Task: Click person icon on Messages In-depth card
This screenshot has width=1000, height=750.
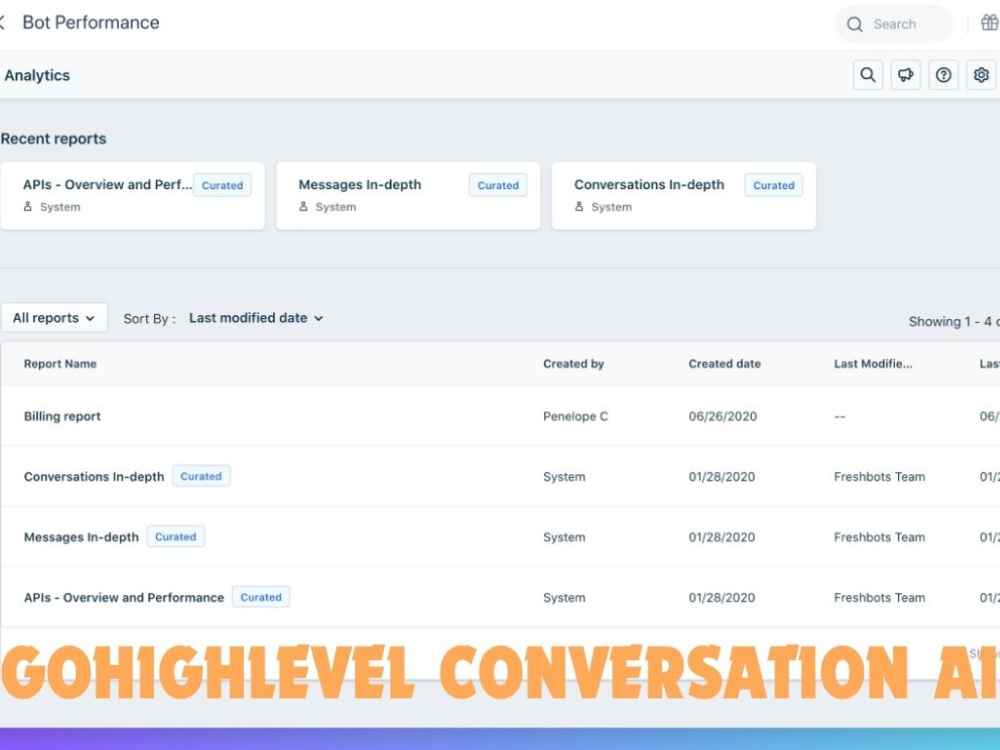Action: click(304, 207)
